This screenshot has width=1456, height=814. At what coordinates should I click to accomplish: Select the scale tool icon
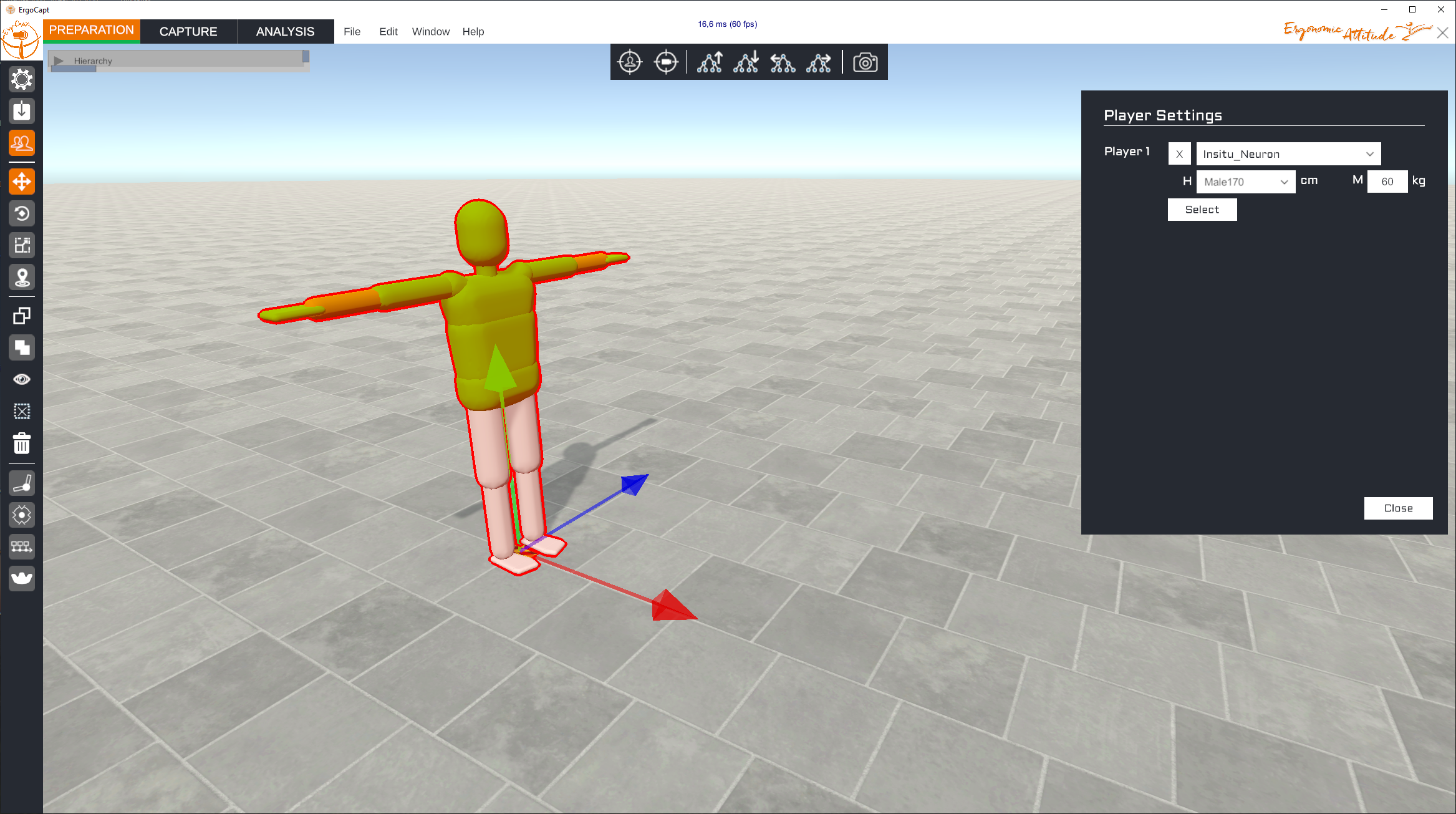coord(22,245)
